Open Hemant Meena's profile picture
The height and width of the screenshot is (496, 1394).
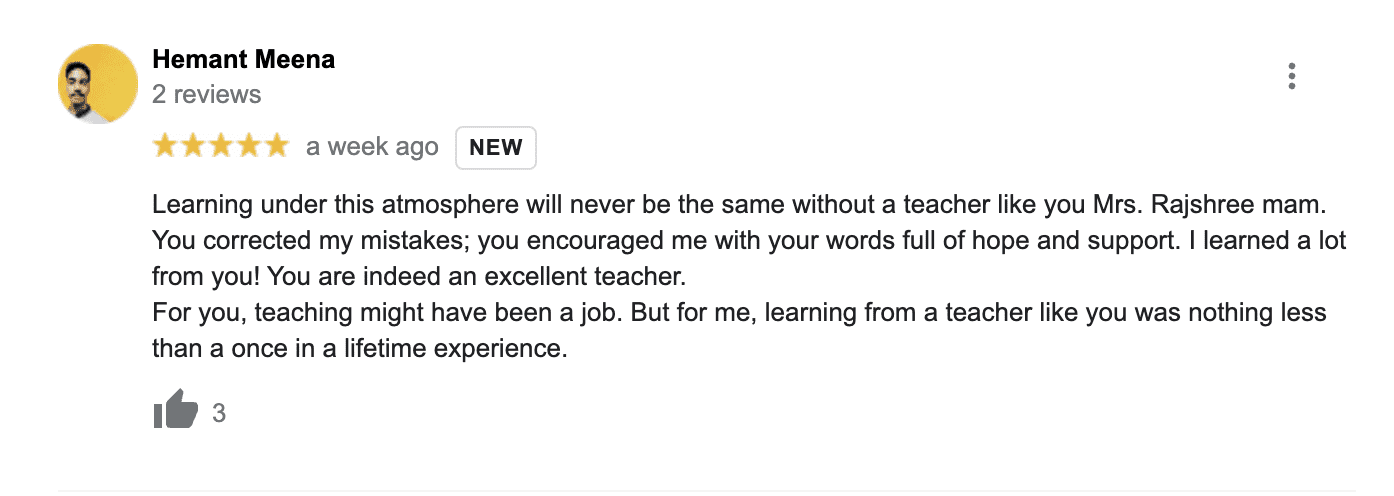(x=97, y=84)
